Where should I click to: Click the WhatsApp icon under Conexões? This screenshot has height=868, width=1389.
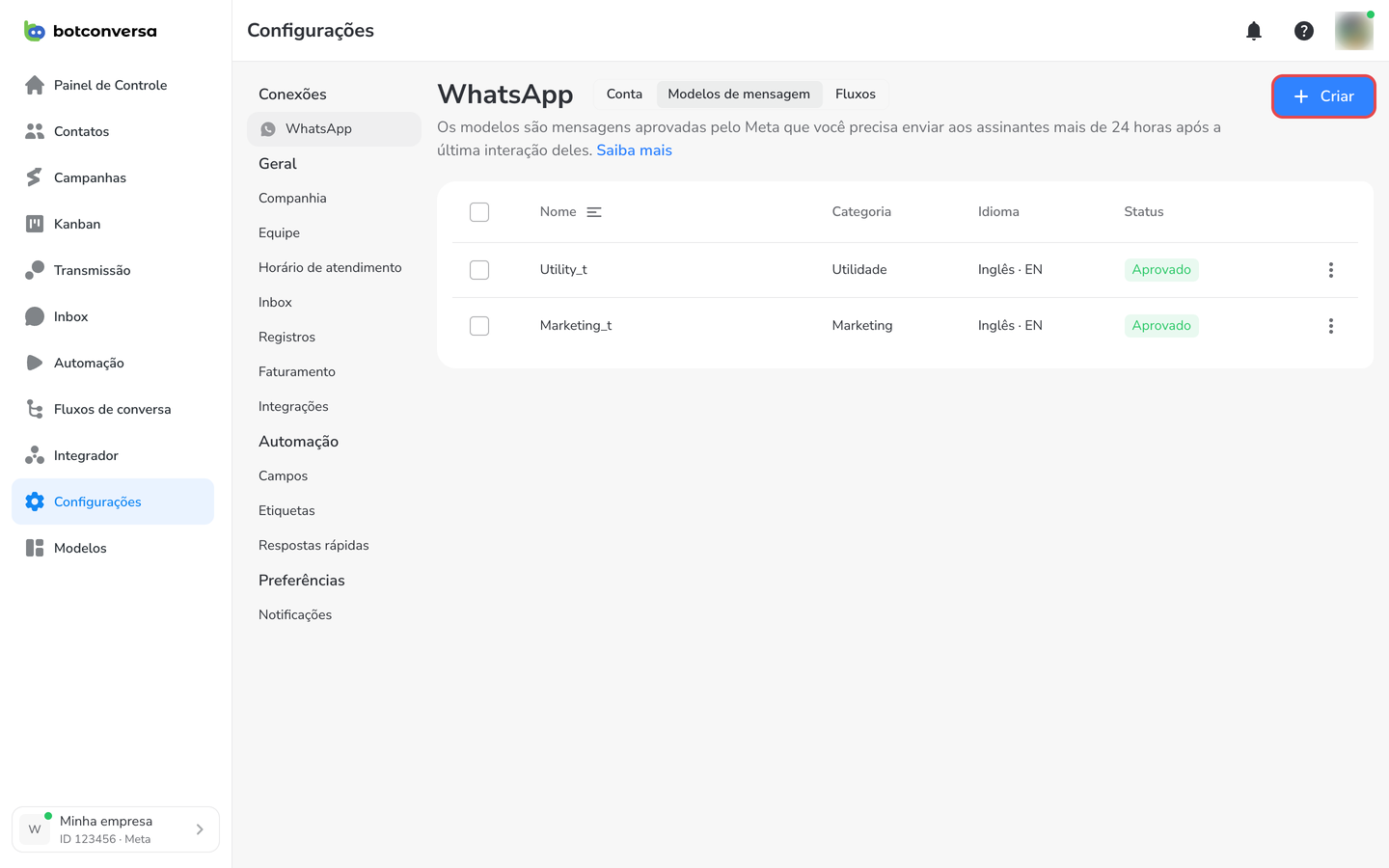pos(268,129)
